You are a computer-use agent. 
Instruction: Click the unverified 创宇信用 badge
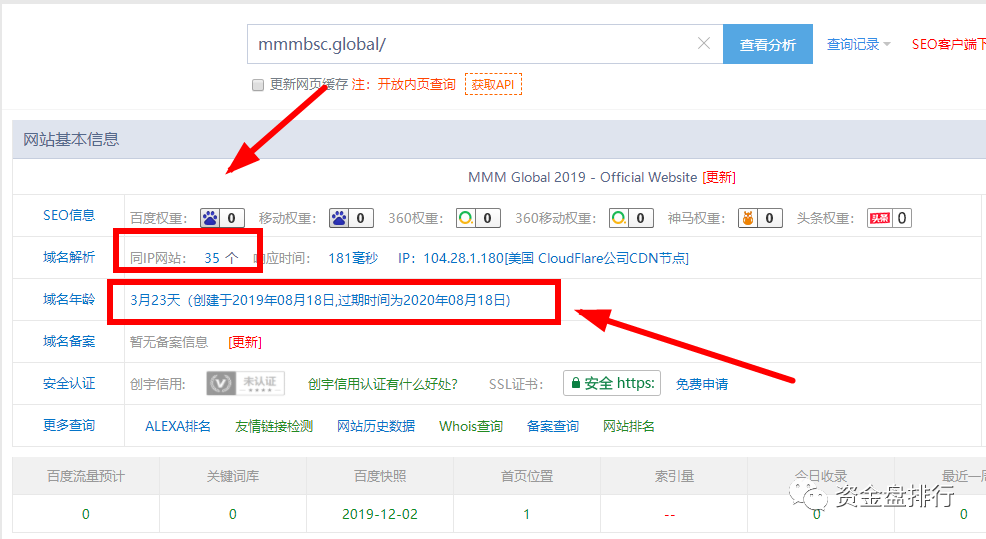point(245,383)
